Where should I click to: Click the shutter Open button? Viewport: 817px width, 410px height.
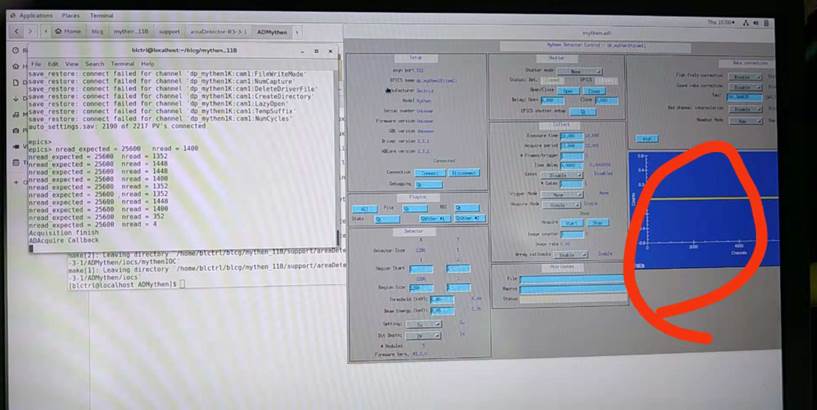pos(568,91)
